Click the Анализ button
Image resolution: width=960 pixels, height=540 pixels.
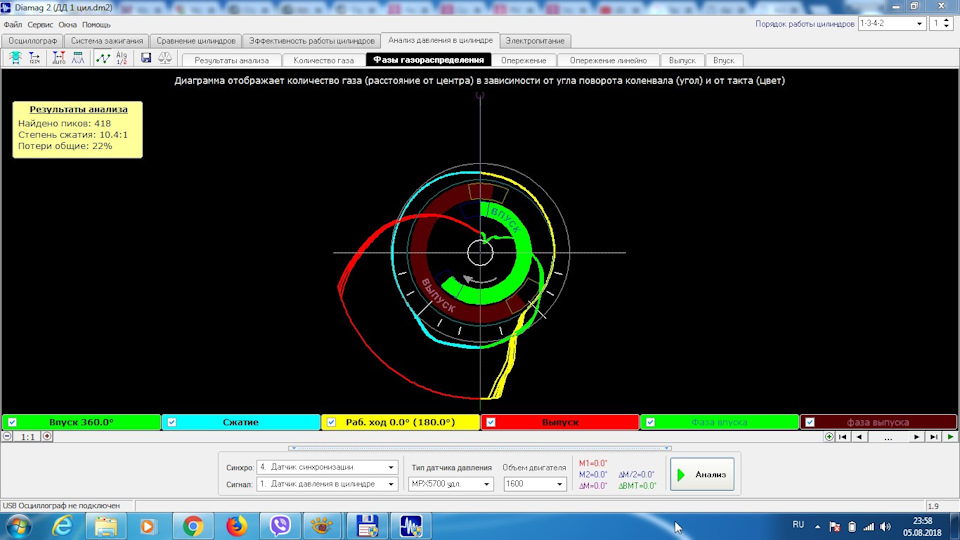click(702, 474)
